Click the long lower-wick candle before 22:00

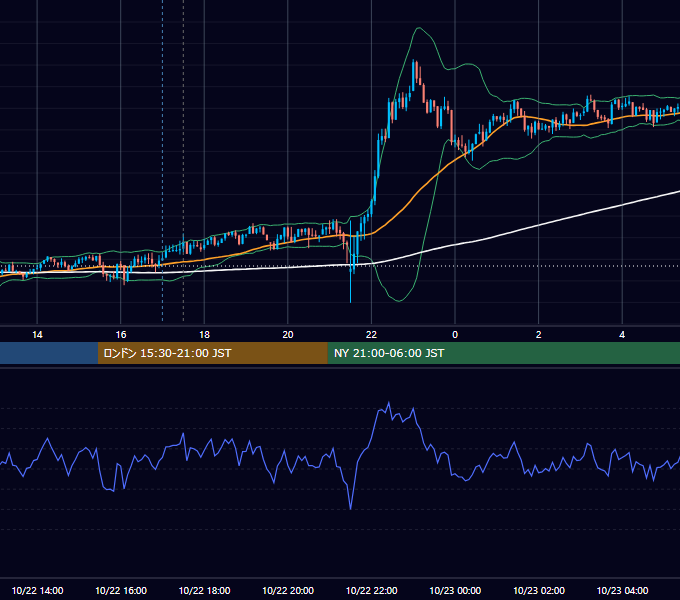[x=350, y=262]
